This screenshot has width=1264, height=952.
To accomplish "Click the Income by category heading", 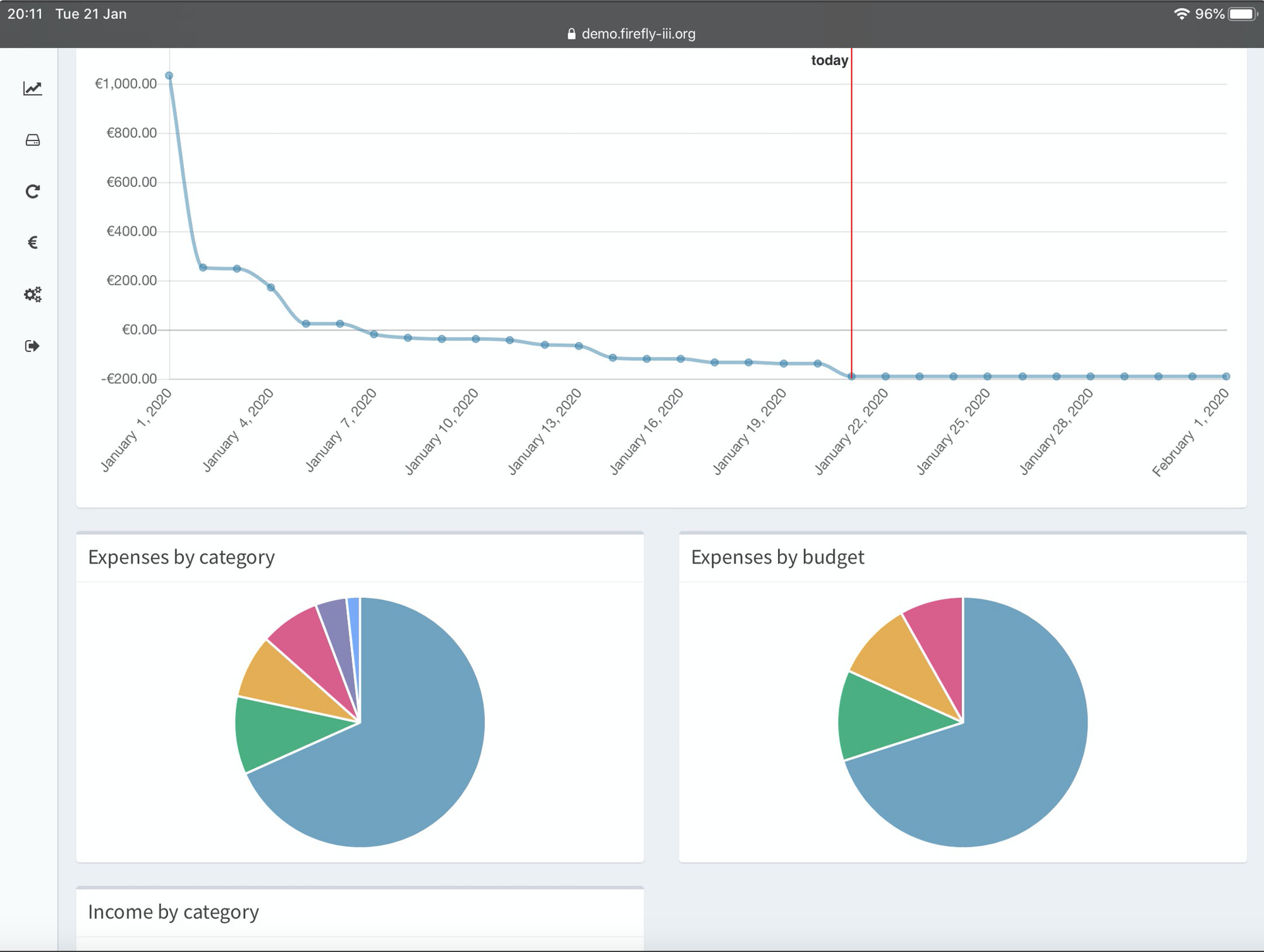I will [x=173, y=912].
